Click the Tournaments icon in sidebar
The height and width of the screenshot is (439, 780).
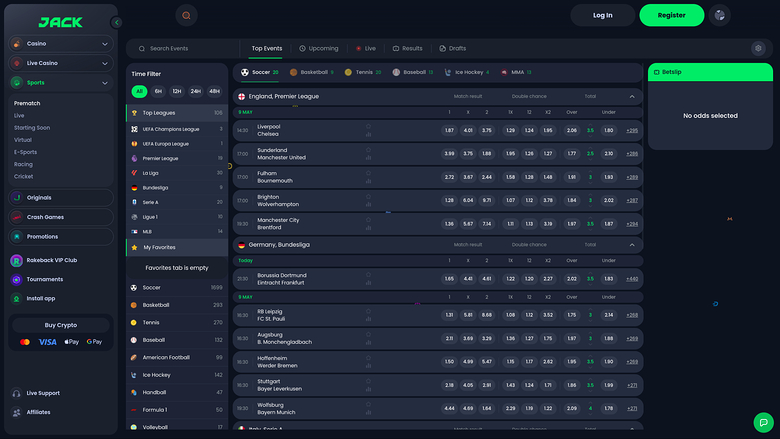click(16, 279)
